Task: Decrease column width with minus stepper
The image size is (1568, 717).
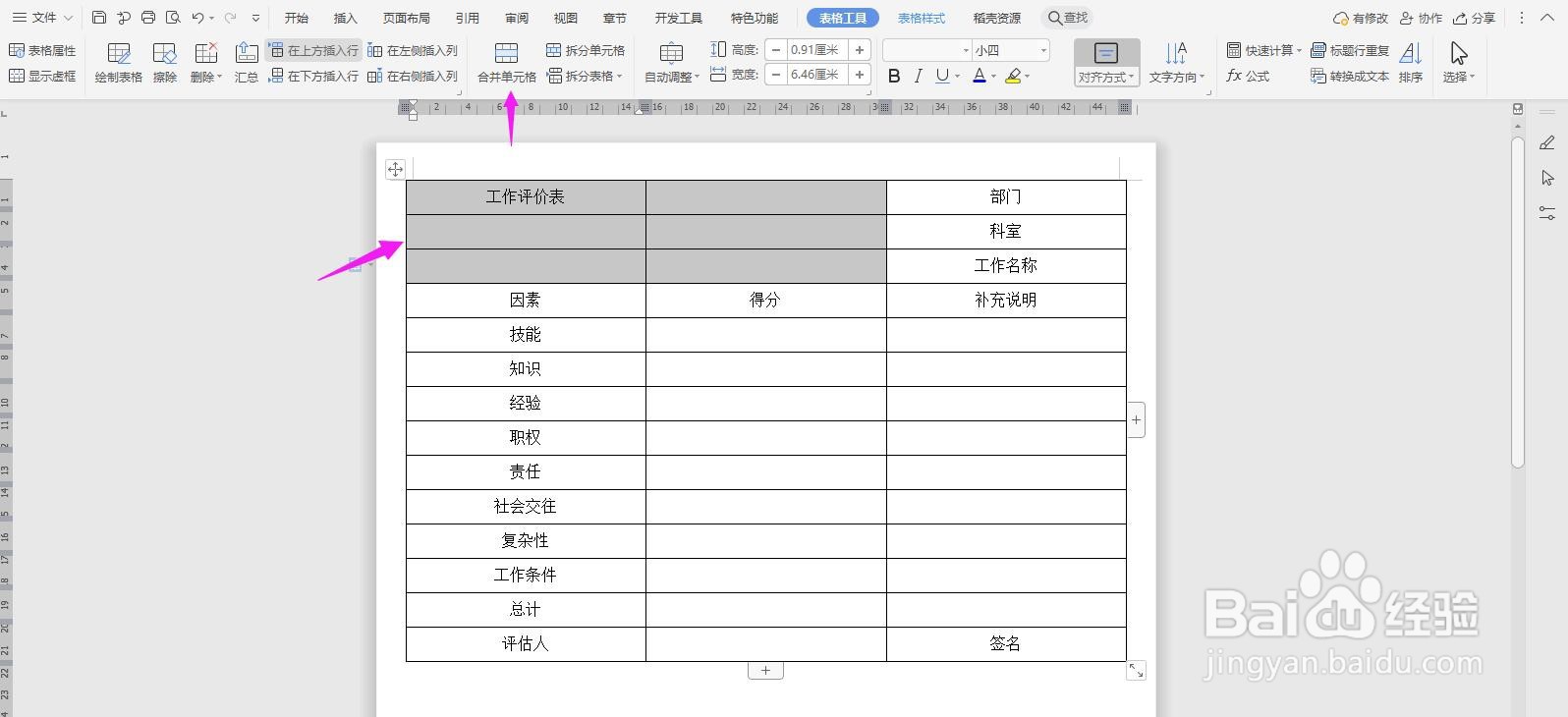Action: pos(776,75)
